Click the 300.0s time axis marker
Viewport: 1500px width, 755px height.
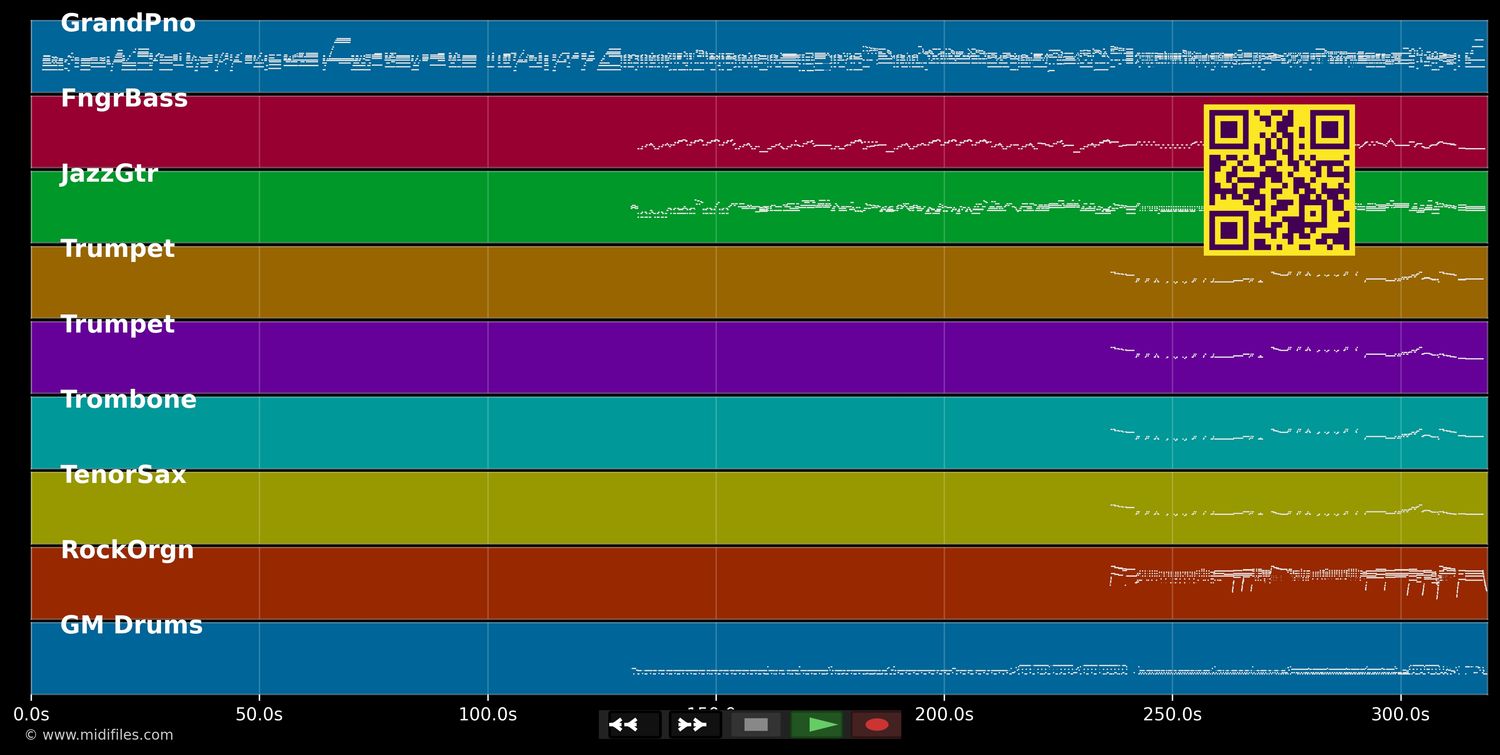click(x=1400, y=714)
